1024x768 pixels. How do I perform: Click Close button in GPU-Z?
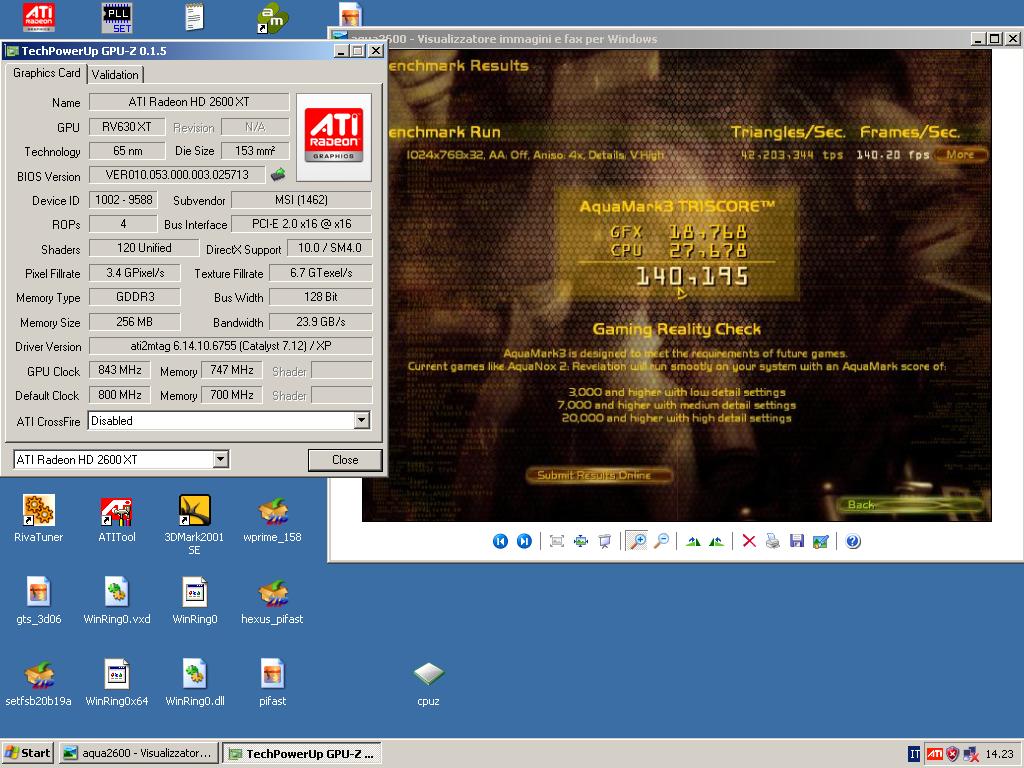coord(345,460)
